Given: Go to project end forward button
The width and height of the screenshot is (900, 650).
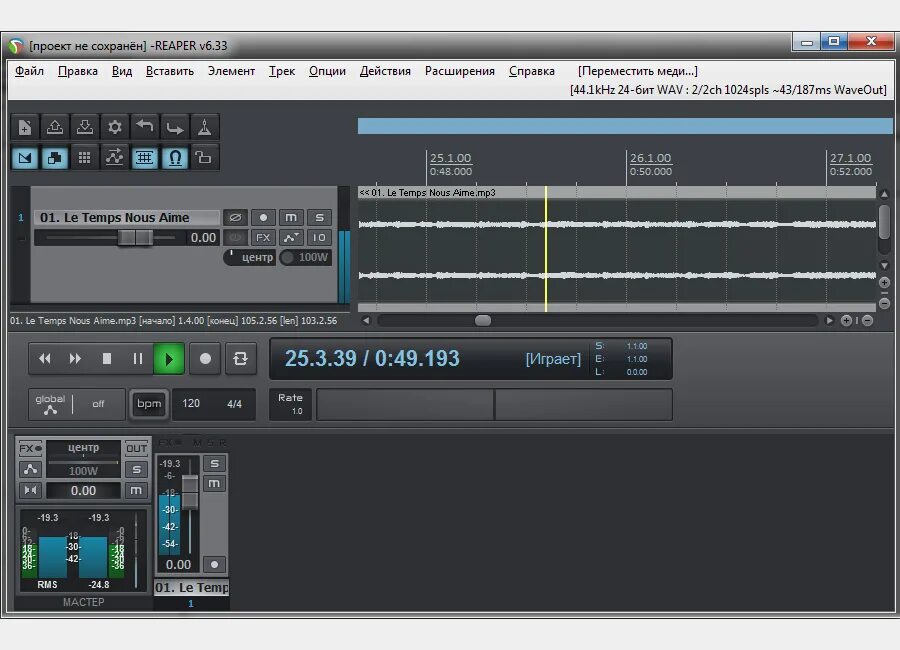Looking at the screenshot, I should 75,359.
